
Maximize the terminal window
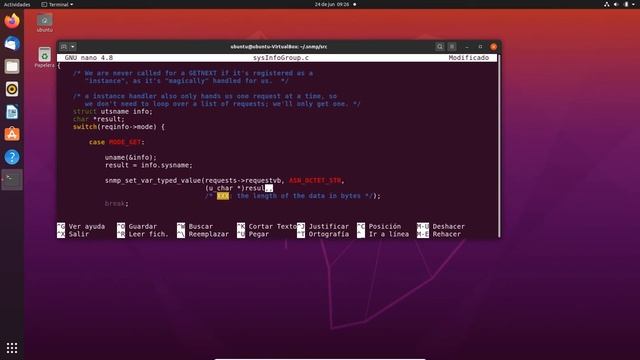[480, 47]
